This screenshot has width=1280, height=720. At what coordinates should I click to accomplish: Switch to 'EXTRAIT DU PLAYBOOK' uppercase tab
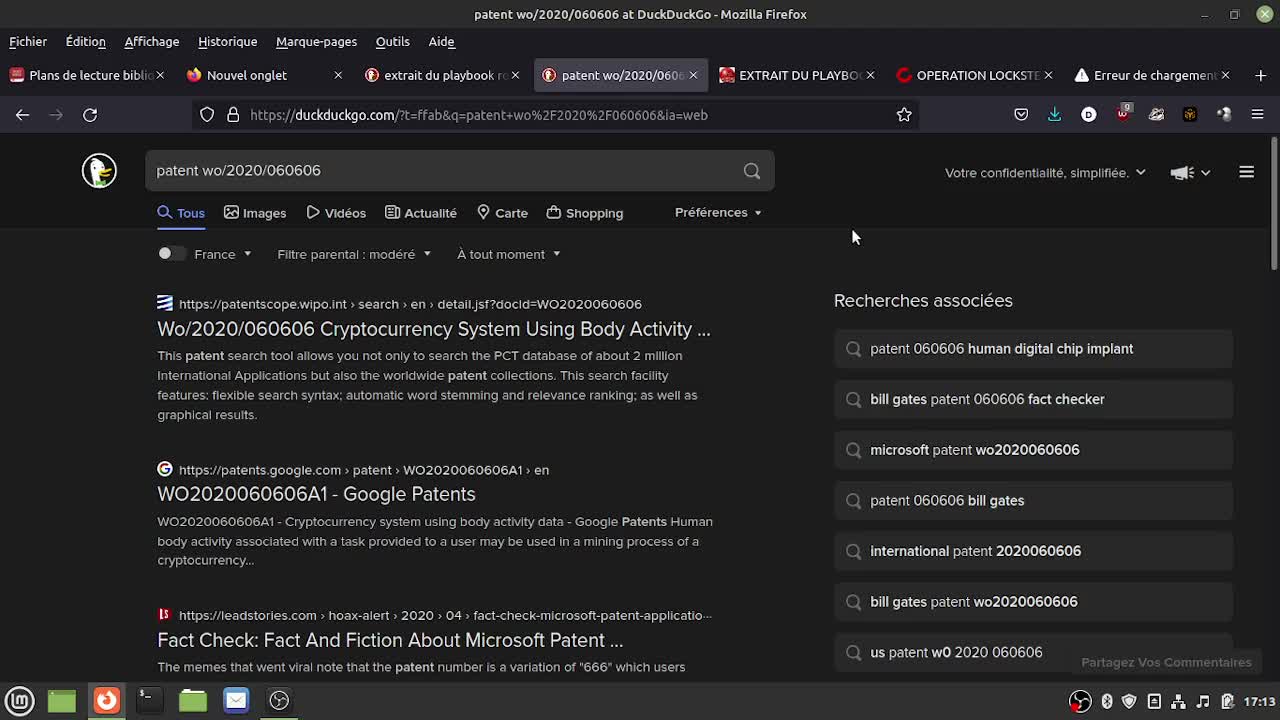(795, 75)
